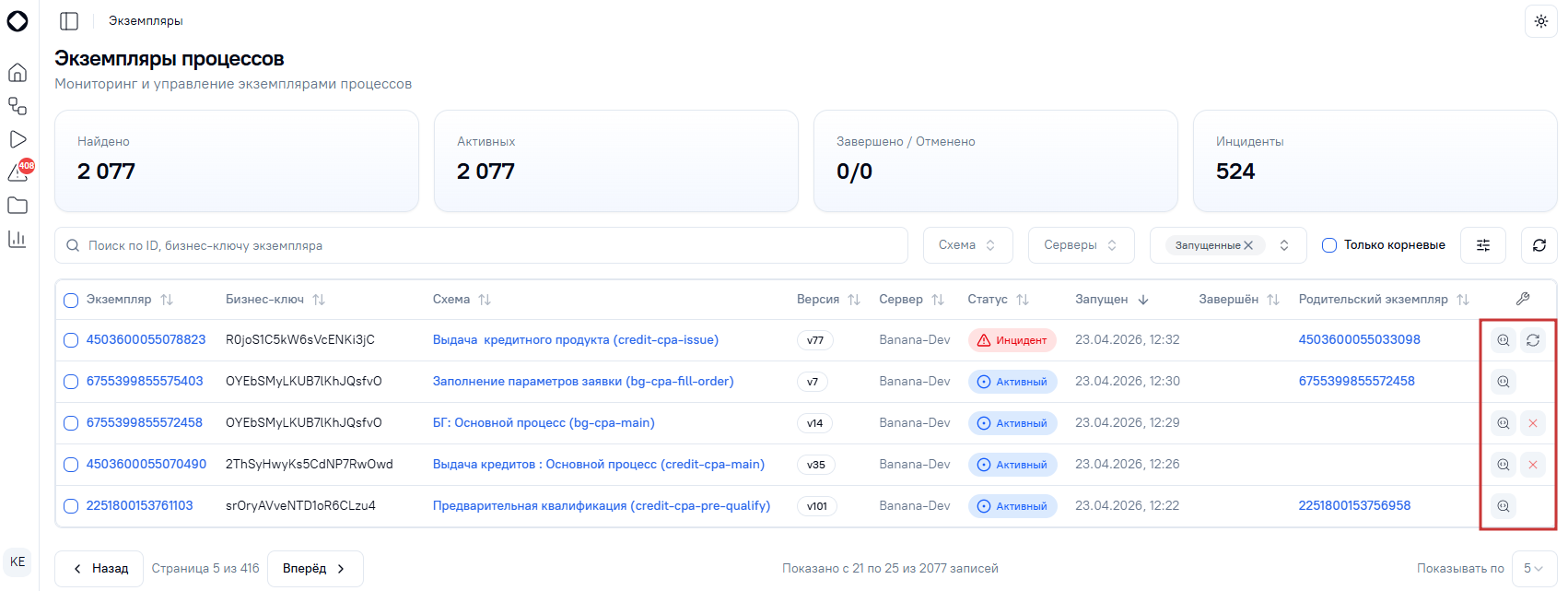Image resolution: width=1568 pixels, height=591 pixels.
Task: Open the Серверы filter dropdown
Action: tap(1082, 245)
